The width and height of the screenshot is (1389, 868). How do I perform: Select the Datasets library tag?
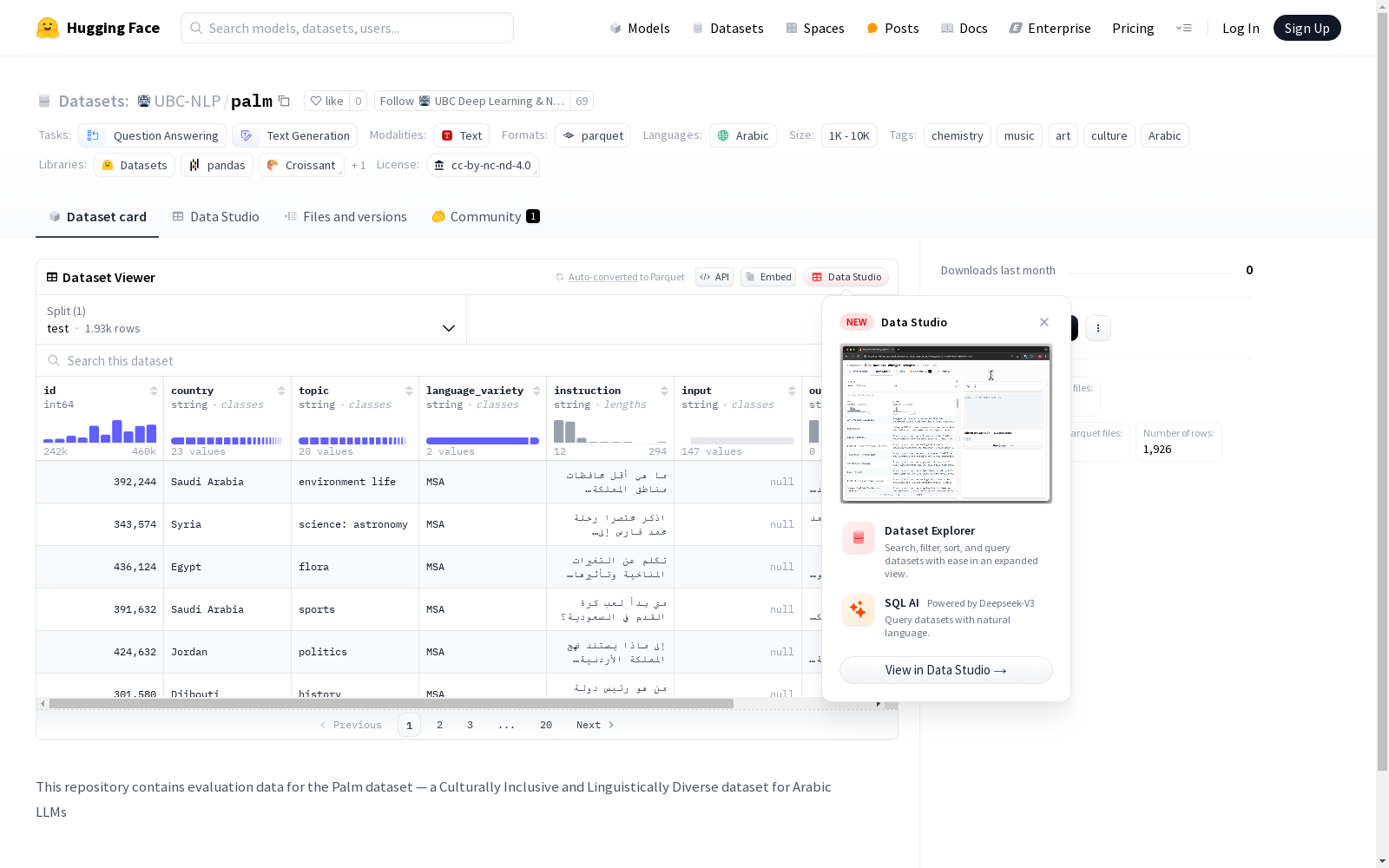(135, 165)
